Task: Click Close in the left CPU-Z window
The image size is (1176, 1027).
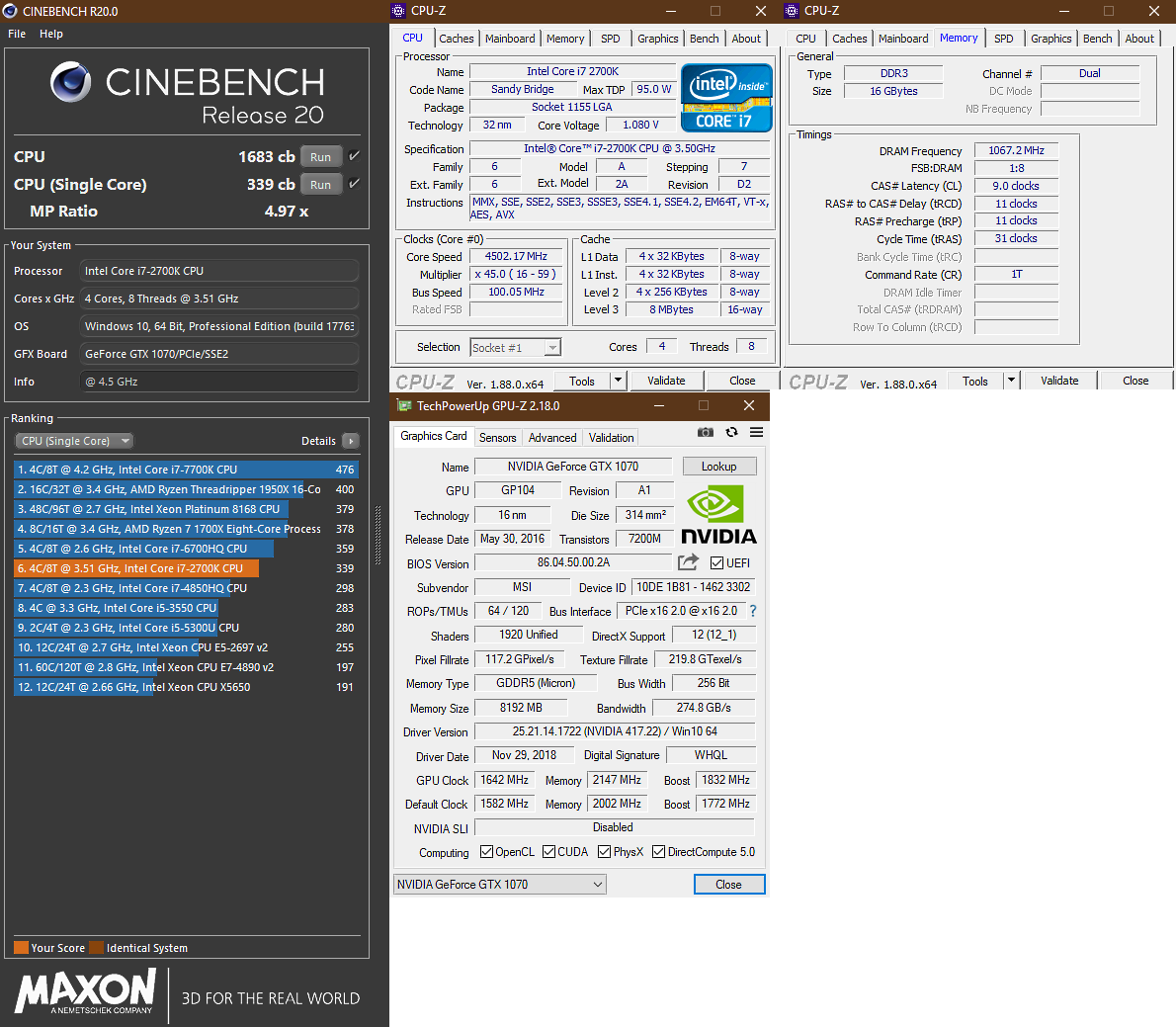Action: coord(742,381)
